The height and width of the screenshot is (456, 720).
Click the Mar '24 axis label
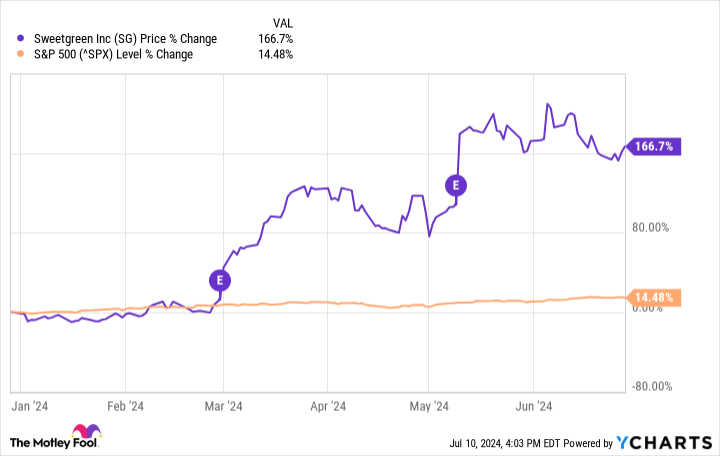tap(222, 406)
